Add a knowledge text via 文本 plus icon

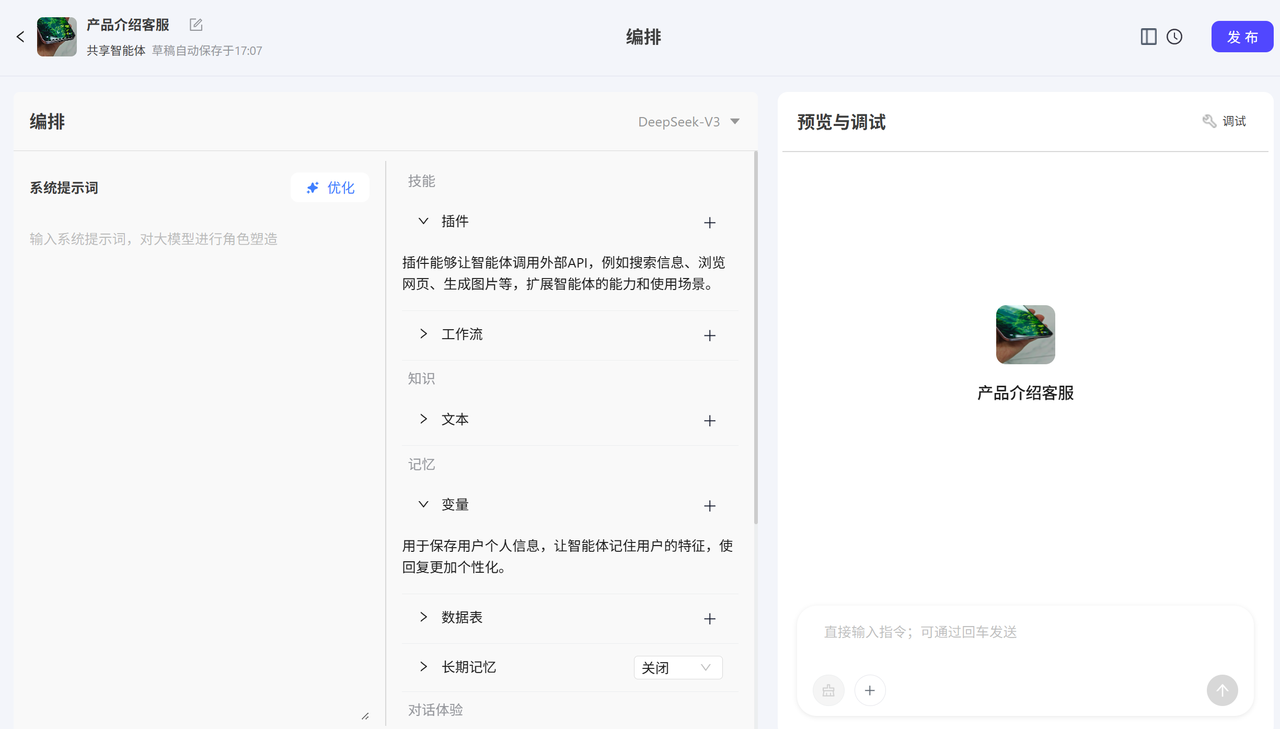(x=709, y=421)
